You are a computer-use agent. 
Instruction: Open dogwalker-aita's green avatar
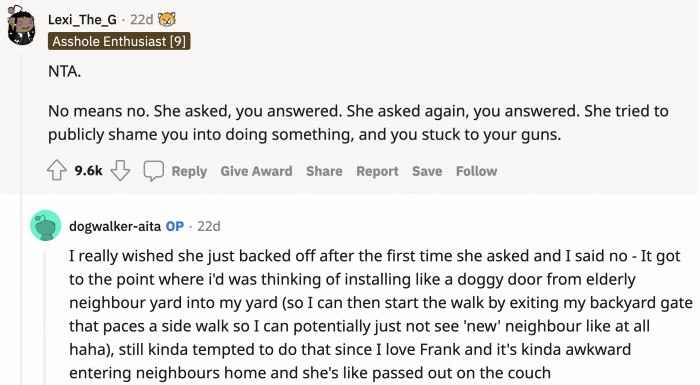click(46, 226)
